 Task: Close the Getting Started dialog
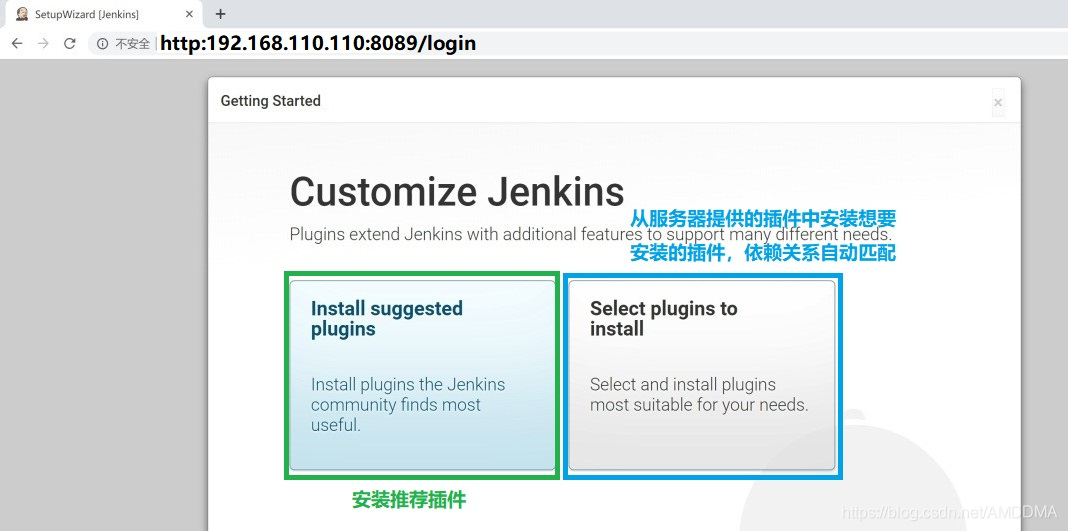[x=998, y=103]
